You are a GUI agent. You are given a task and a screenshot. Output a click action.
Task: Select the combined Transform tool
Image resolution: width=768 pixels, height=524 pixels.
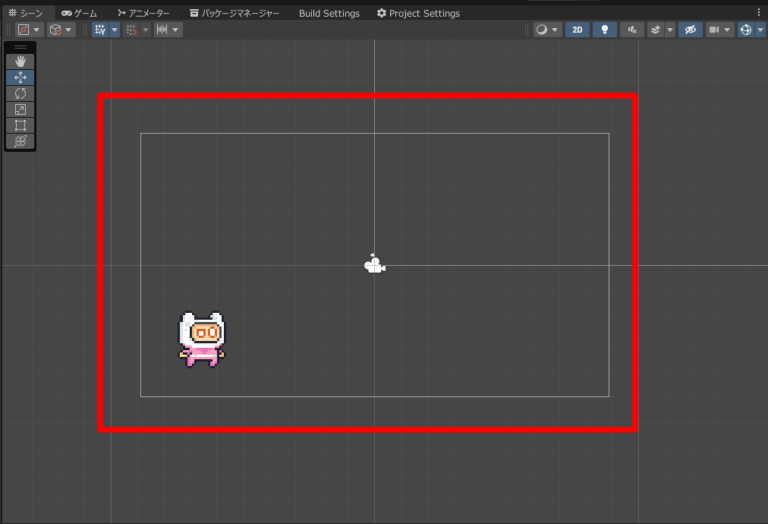(20, 142)
